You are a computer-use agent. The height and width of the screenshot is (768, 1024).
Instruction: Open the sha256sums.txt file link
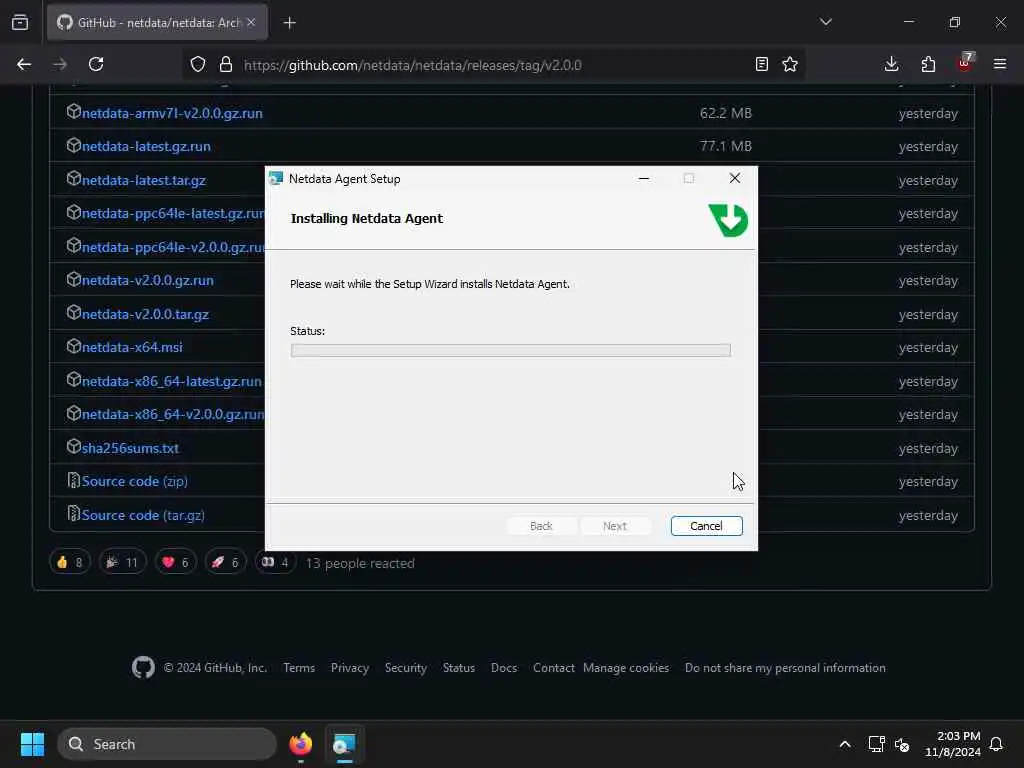coord(130,448)
